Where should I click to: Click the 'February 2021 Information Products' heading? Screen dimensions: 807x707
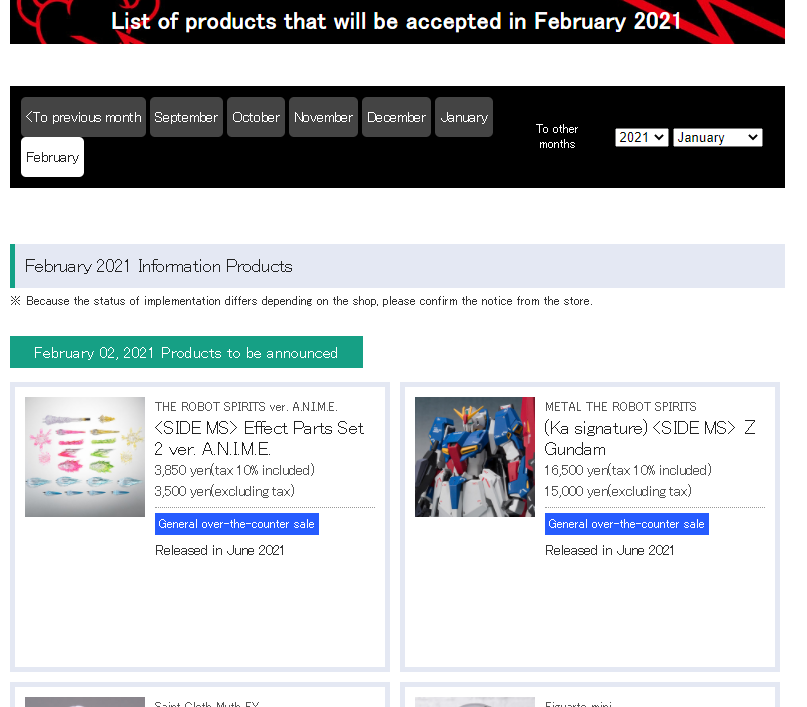(159, 266)
